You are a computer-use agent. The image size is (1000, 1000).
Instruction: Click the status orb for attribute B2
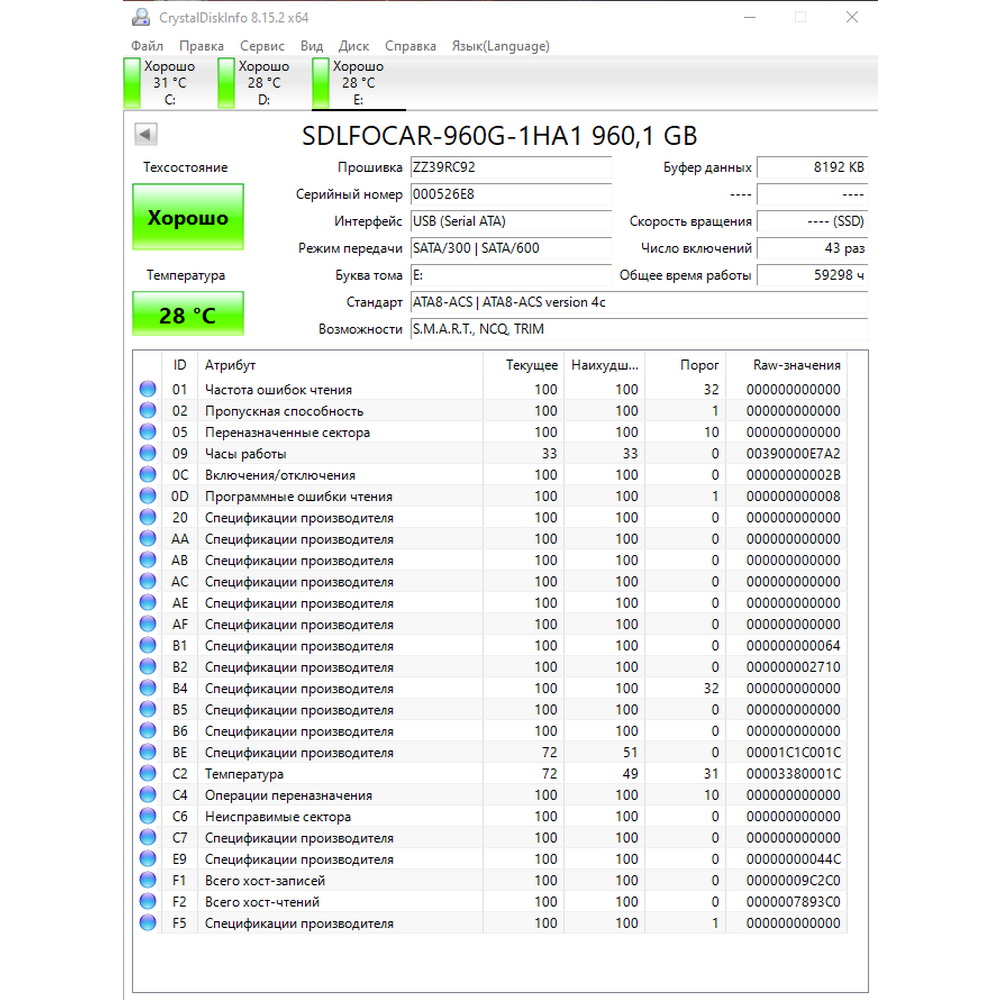tap(147, 666)
